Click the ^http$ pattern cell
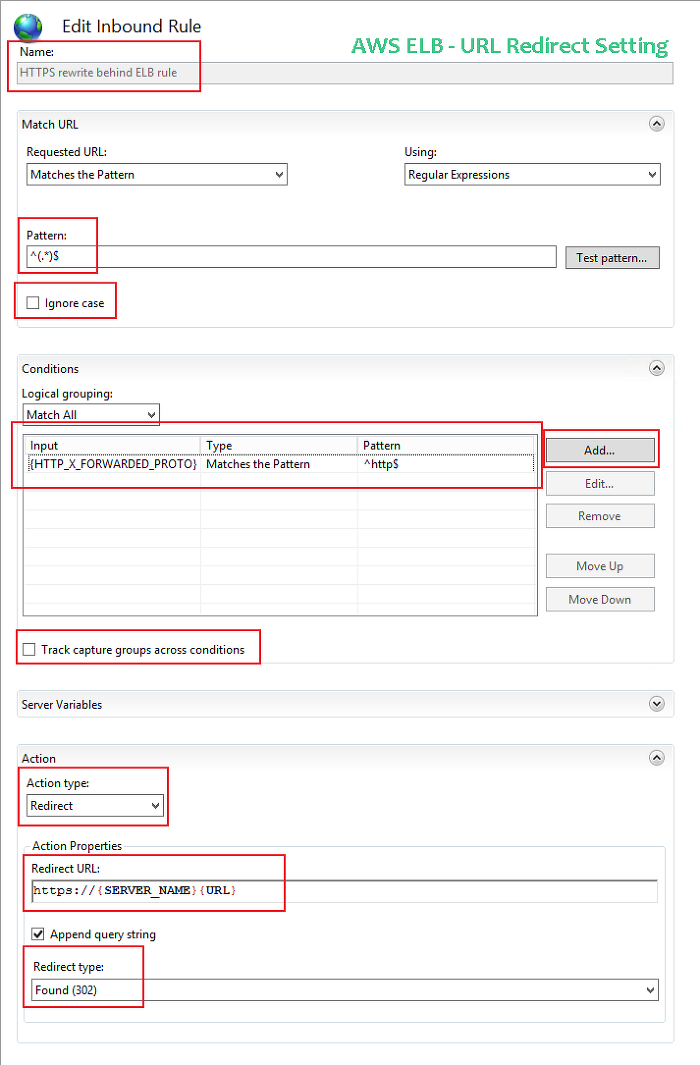 [381, 464]
